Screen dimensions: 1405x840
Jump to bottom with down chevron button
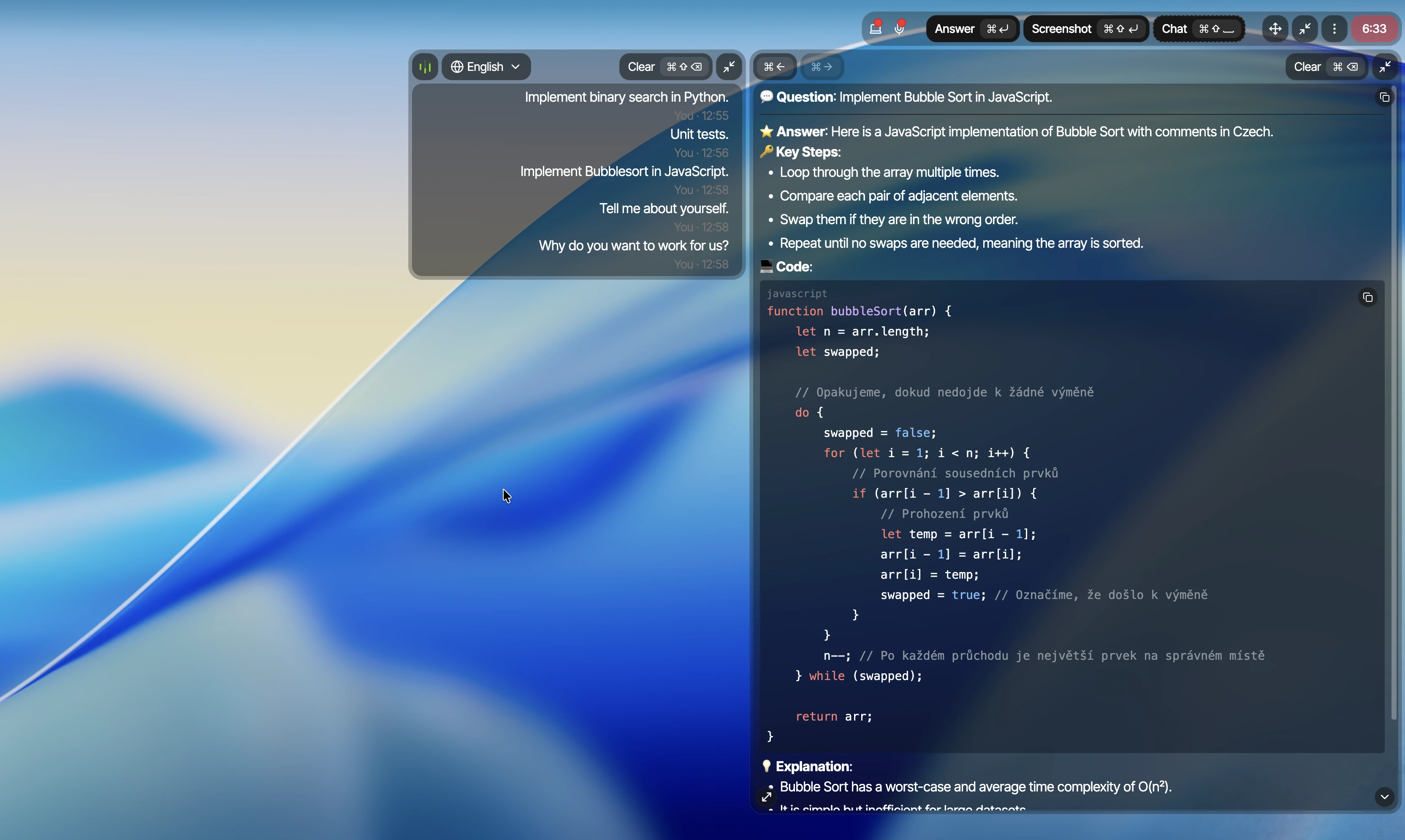pyautogui.click(x=1384, y=797)
